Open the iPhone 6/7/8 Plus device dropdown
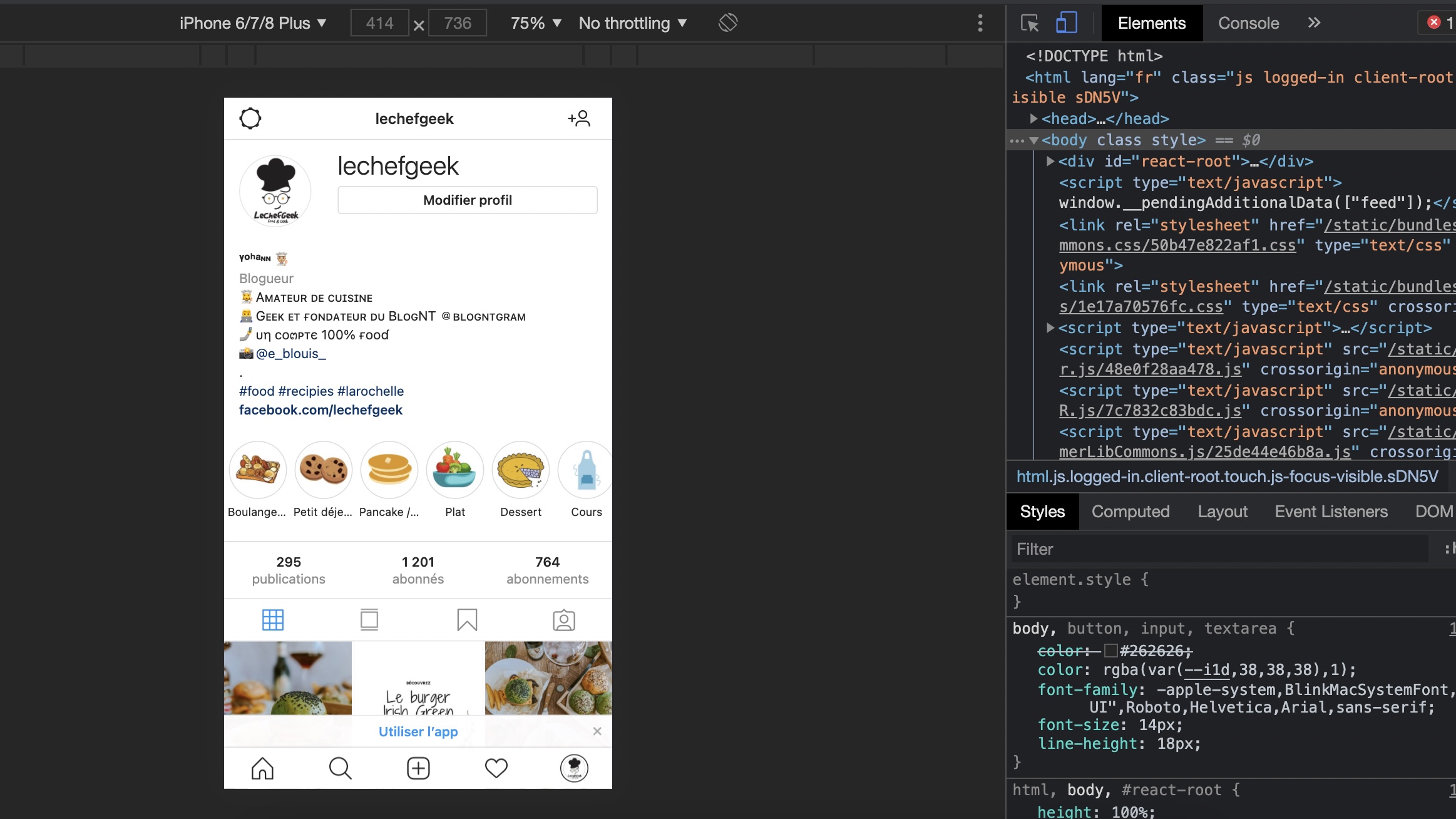The image size is (1456, 819). pos(253,23)
